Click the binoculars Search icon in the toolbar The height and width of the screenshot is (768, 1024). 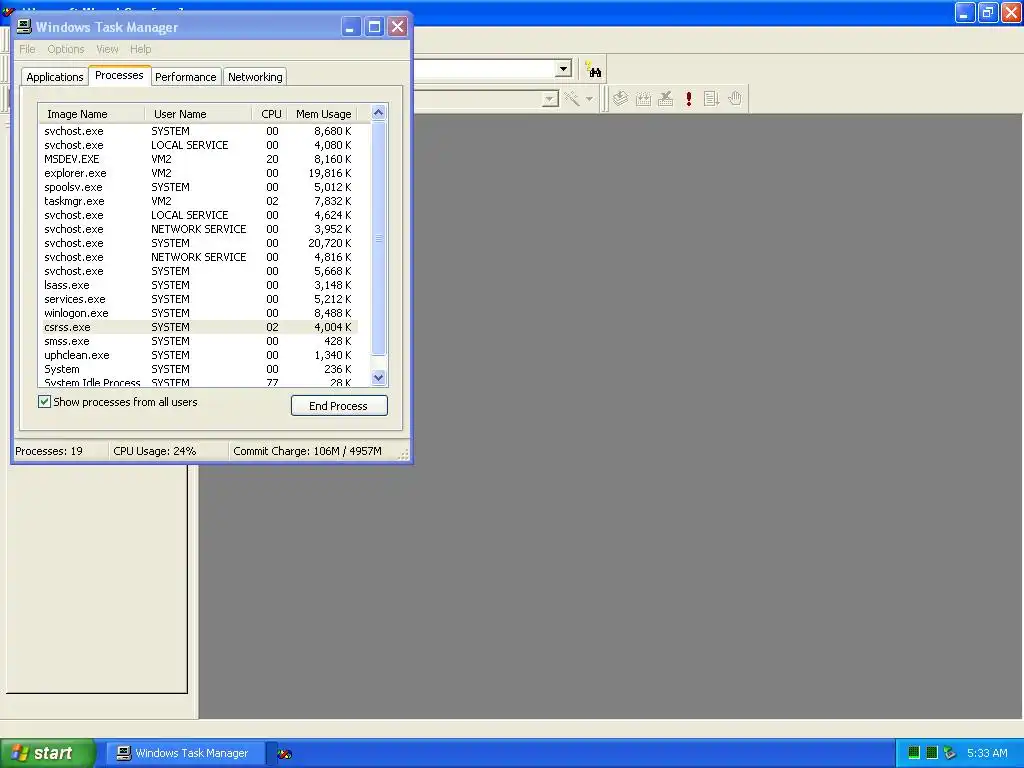click(593, 69)
